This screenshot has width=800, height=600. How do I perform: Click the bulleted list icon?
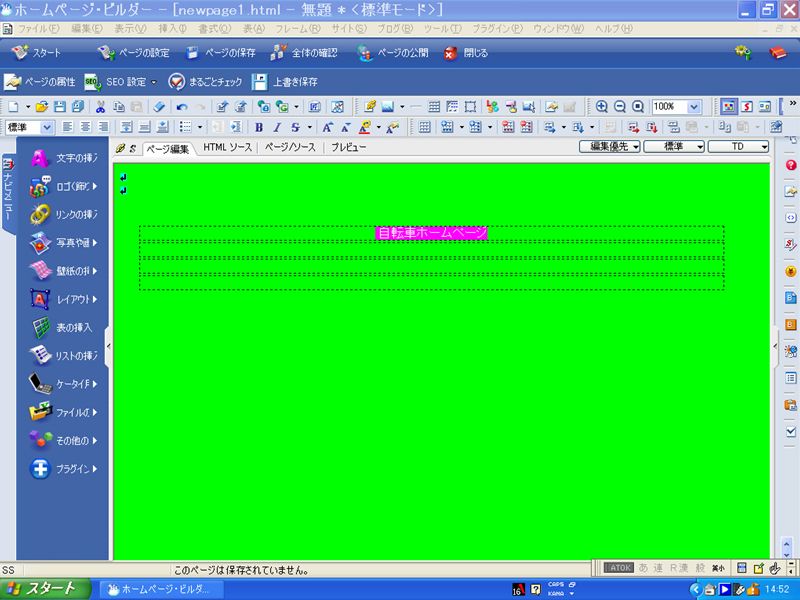(x=186, y=127)
